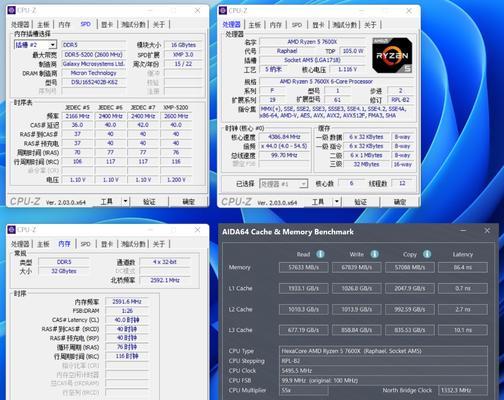
Task: Select 处理器 tab in the memory CPU-Z window
Action: pyautogui.click(x=20, y=244)
